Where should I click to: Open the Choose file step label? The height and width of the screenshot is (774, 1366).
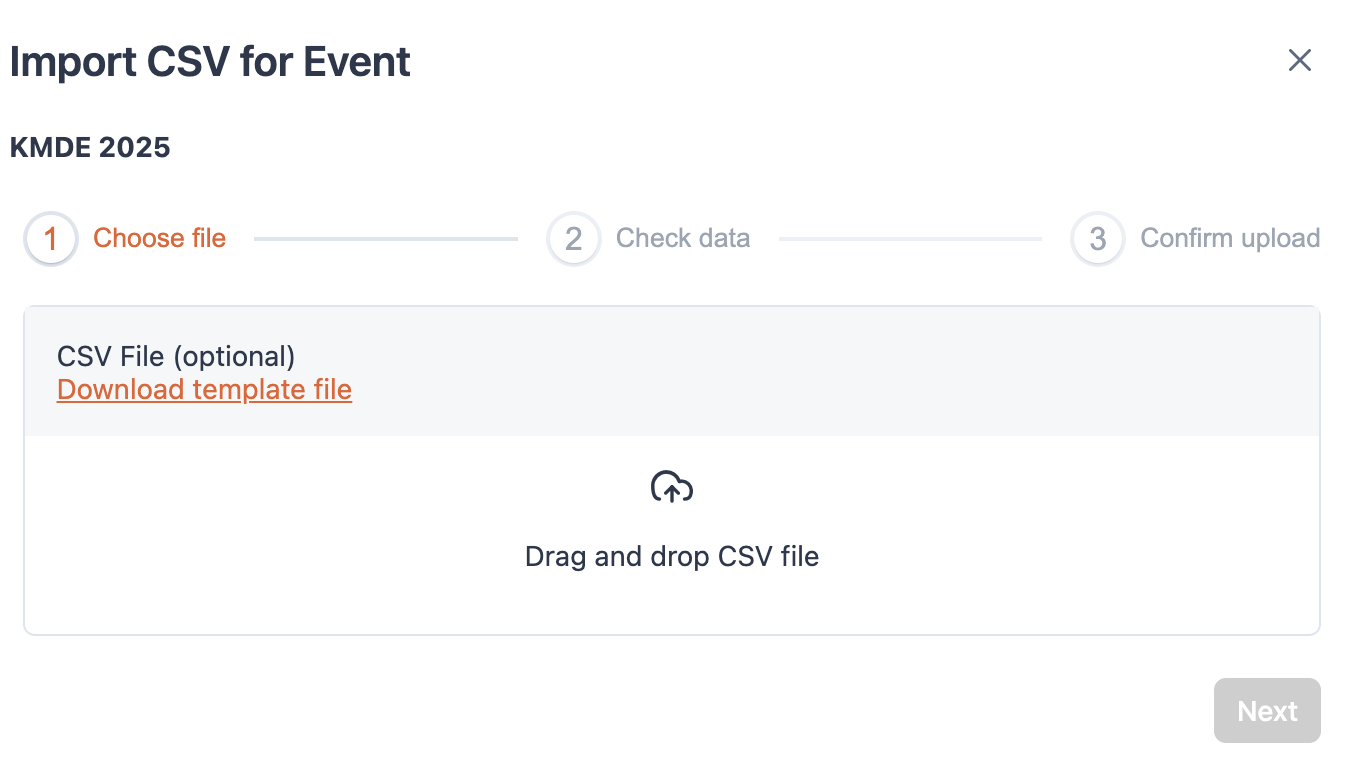coord(160,238)
